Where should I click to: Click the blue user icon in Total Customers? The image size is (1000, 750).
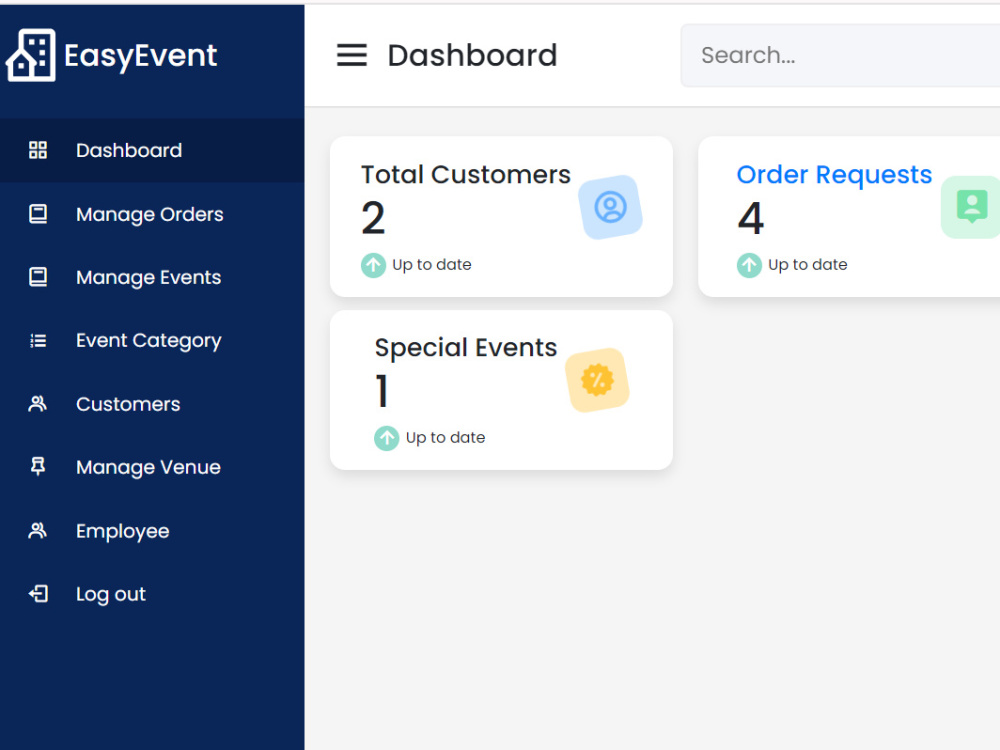coord(610,207)
